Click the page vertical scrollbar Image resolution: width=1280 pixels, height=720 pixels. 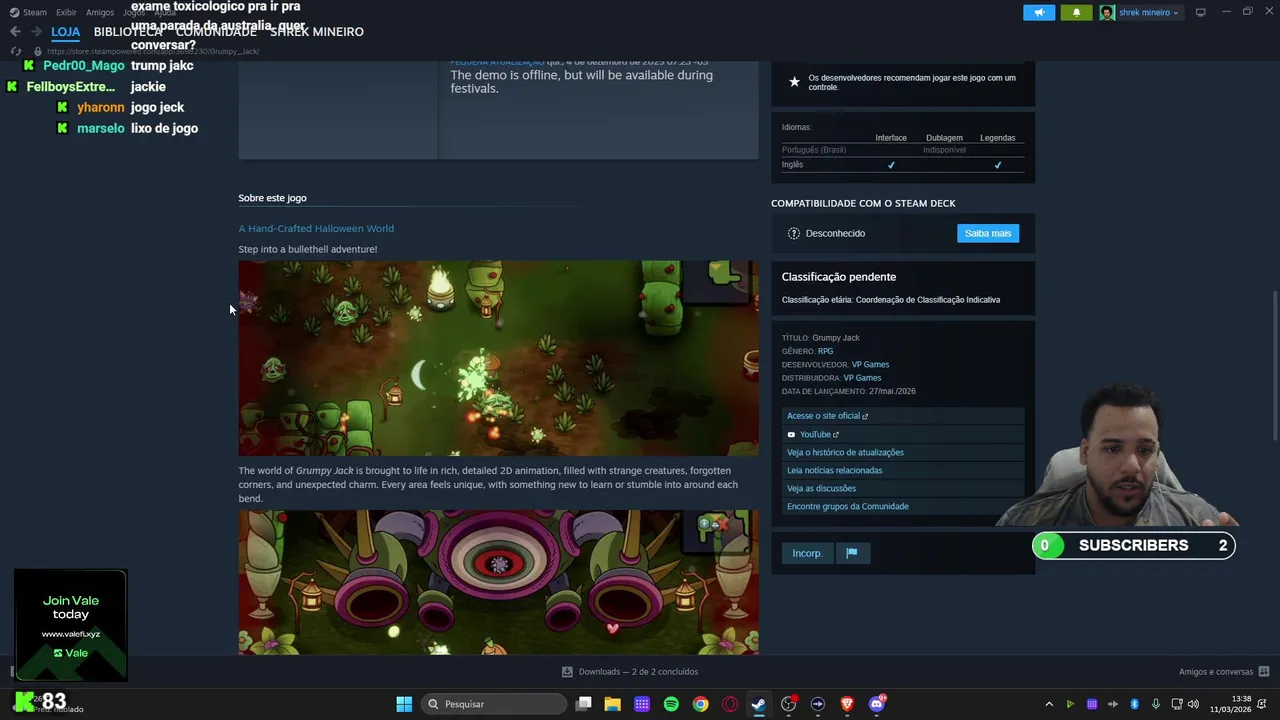(x=1274, y=365)
